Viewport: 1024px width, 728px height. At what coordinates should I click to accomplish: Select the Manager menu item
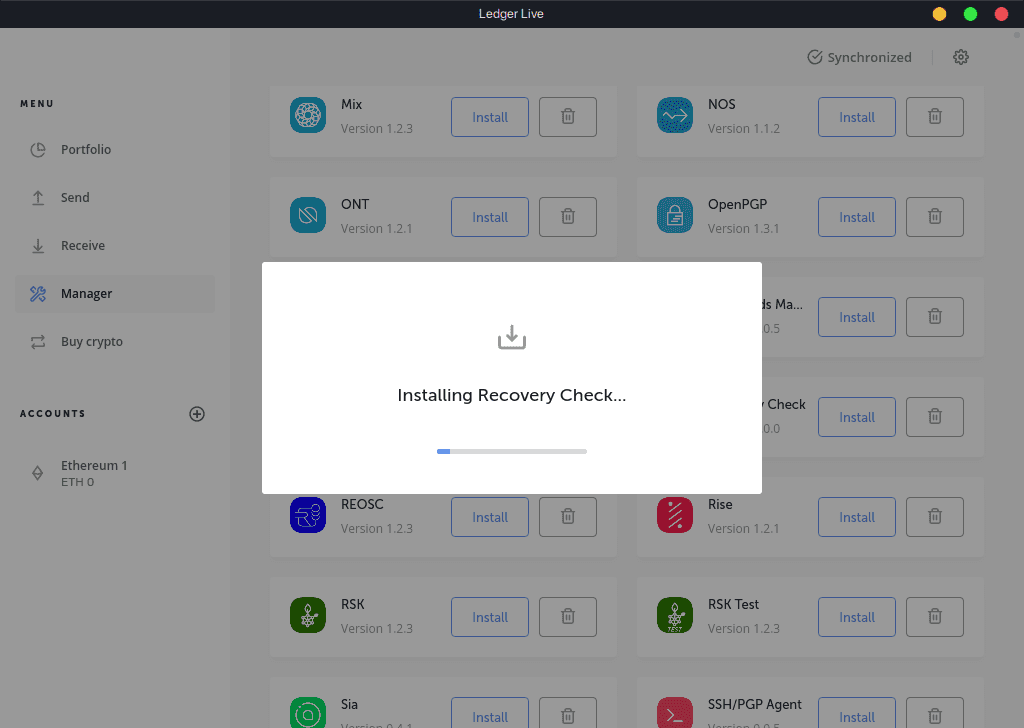[x=115, y=294]
